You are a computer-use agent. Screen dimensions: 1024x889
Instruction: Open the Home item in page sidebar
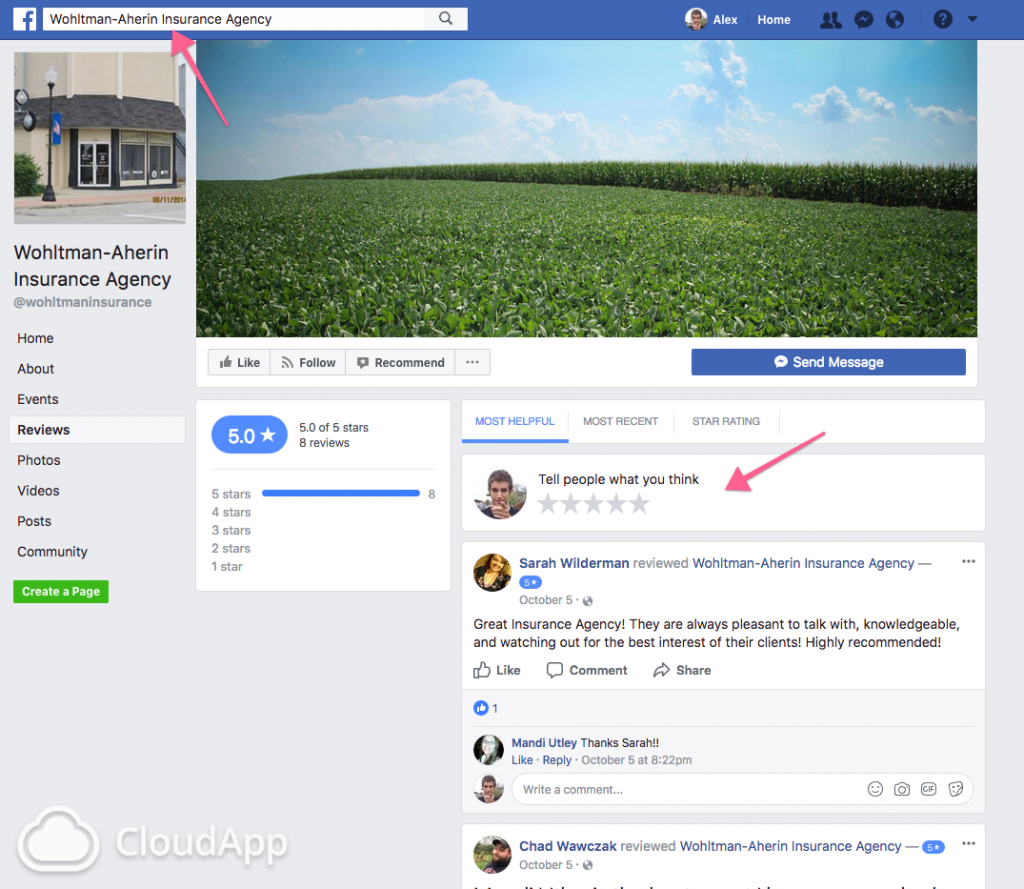(35, 338)
